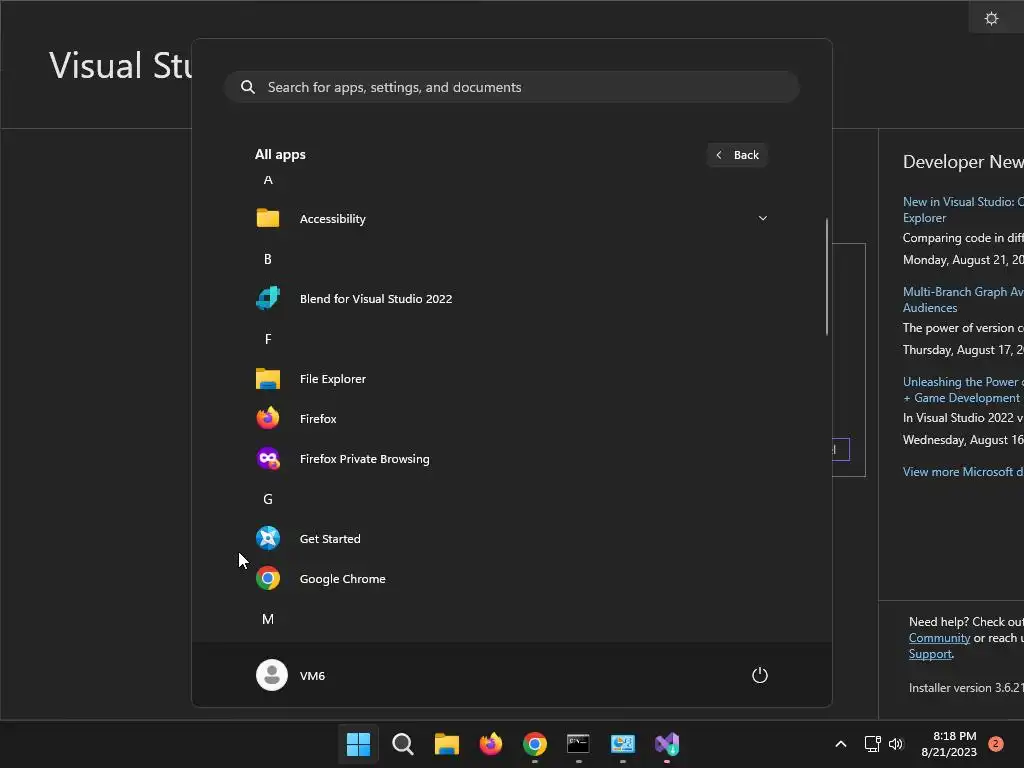The width and height of the screenshot is (1024, 768).
Task: Click the Firefox icon in All apps list
Action: pos(268,418)
